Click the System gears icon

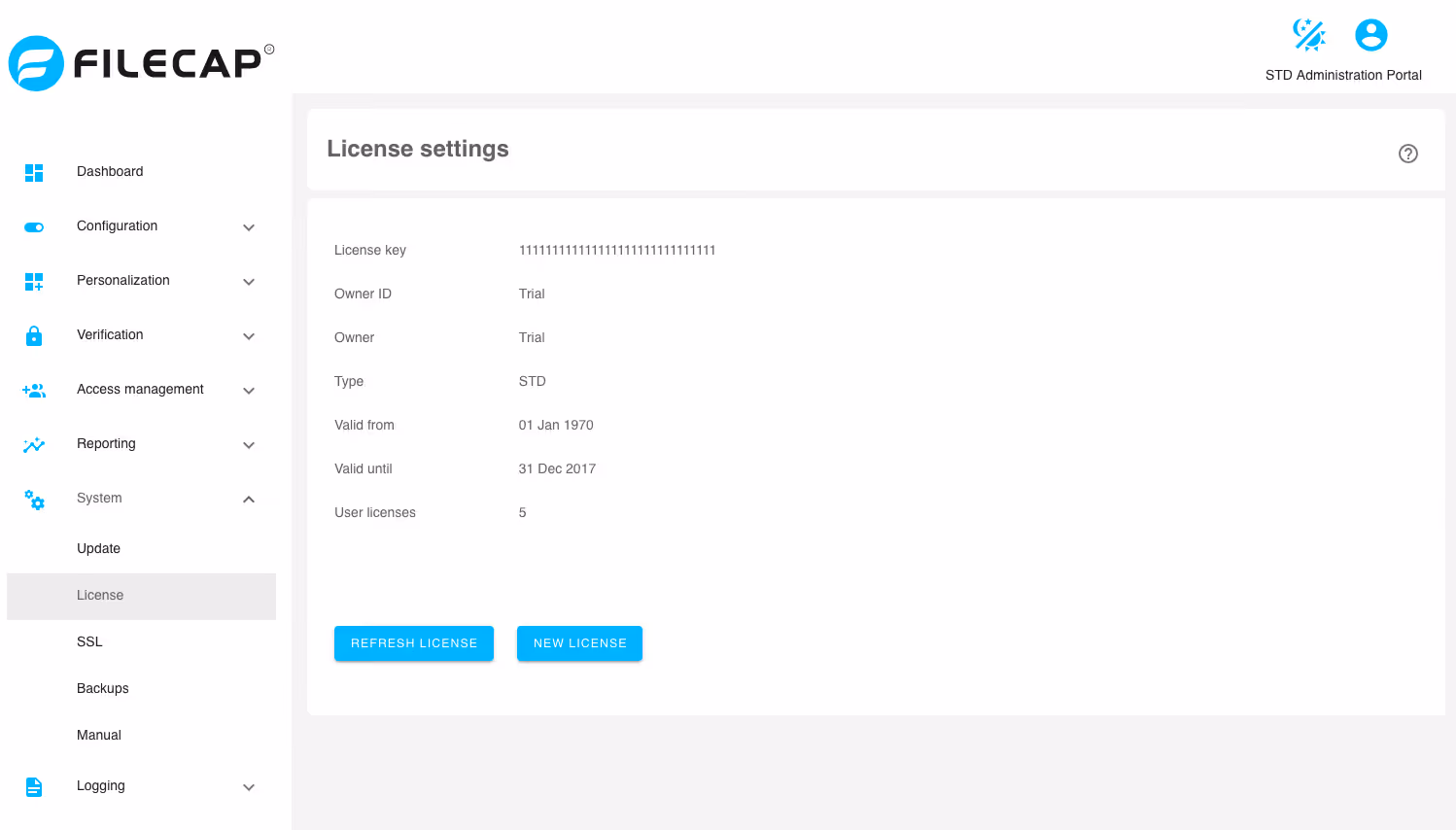[34, 500]
